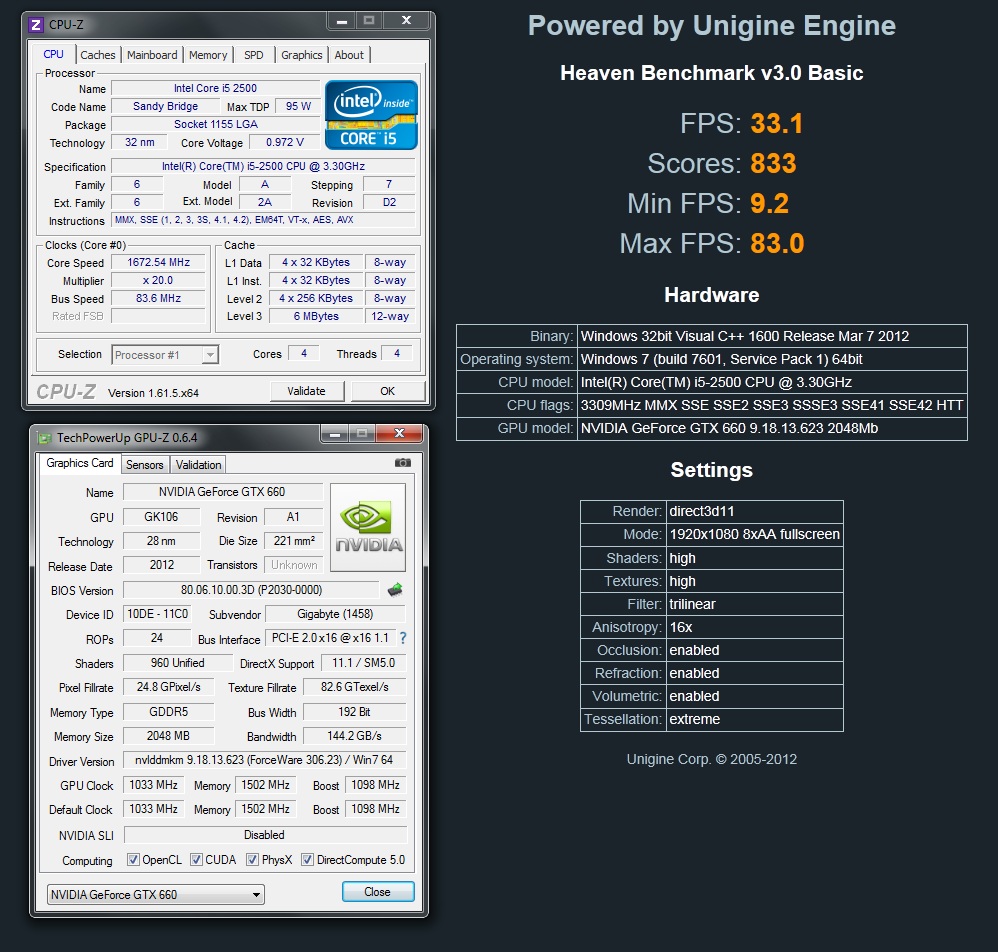998x952 pixels.
Task: Click the Cores count value
Action: click(x=304, y=353)
